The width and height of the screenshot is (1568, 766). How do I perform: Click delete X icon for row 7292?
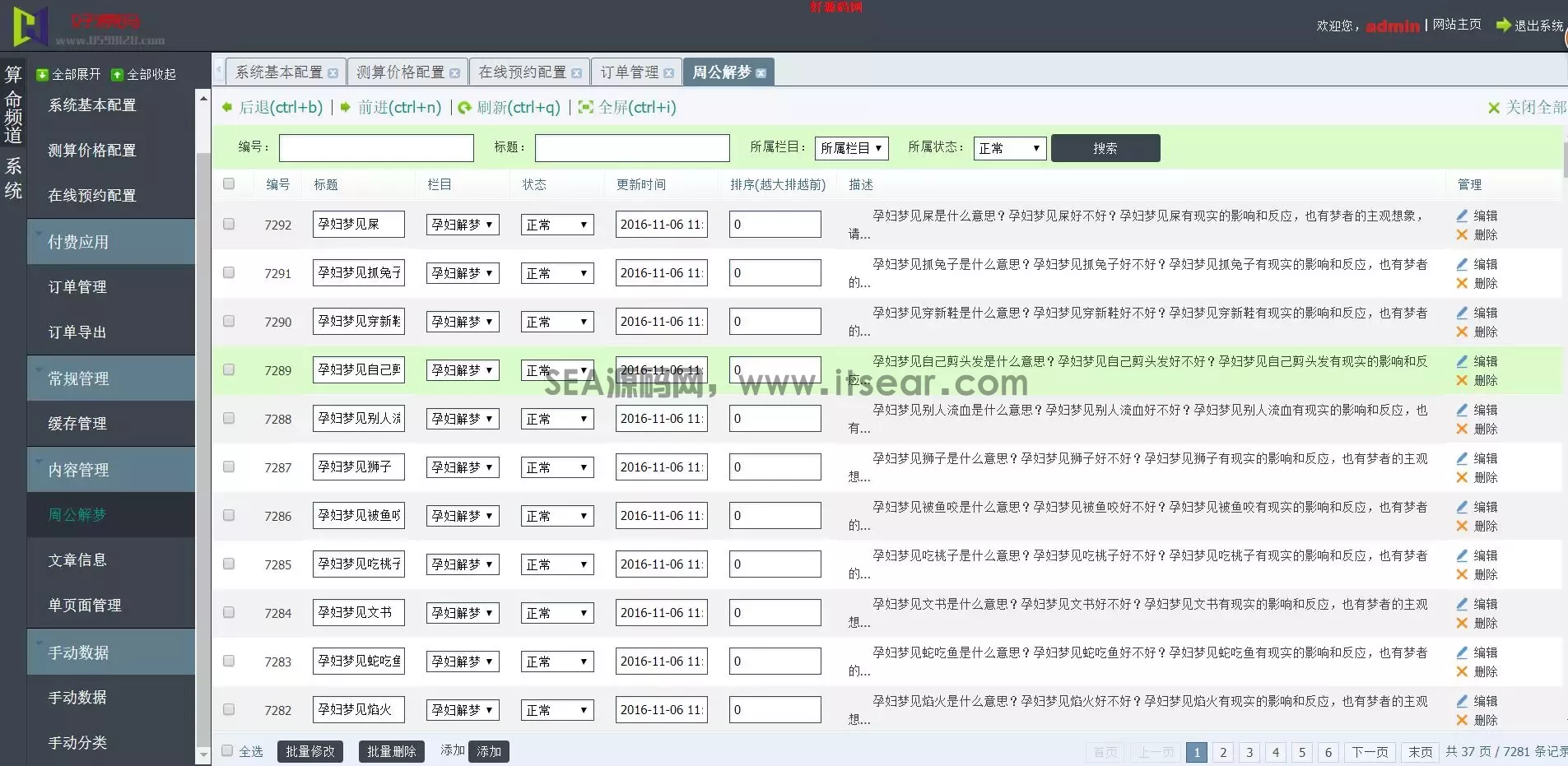(1462, 234)
